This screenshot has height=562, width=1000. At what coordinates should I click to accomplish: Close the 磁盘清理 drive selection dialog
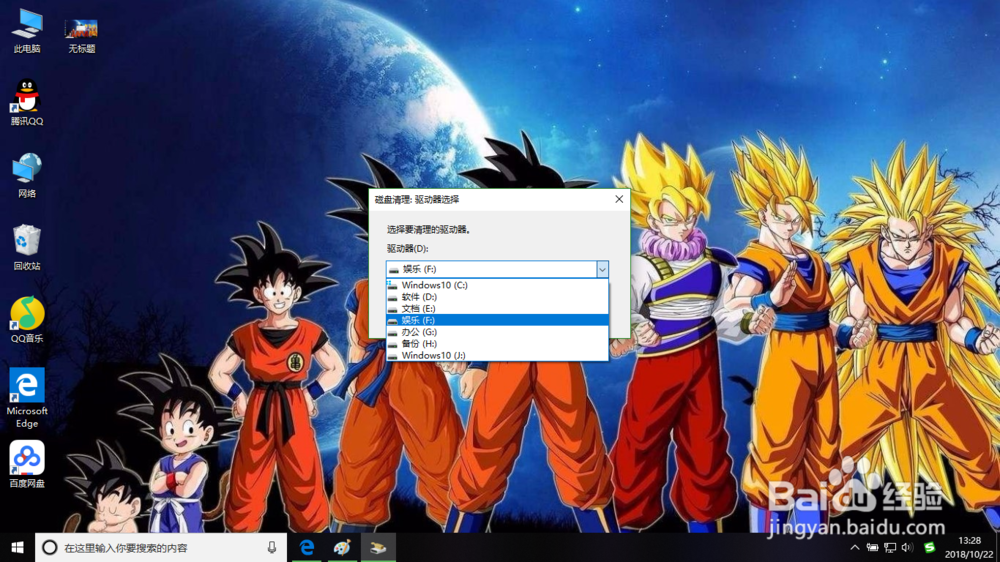point(619,199)
